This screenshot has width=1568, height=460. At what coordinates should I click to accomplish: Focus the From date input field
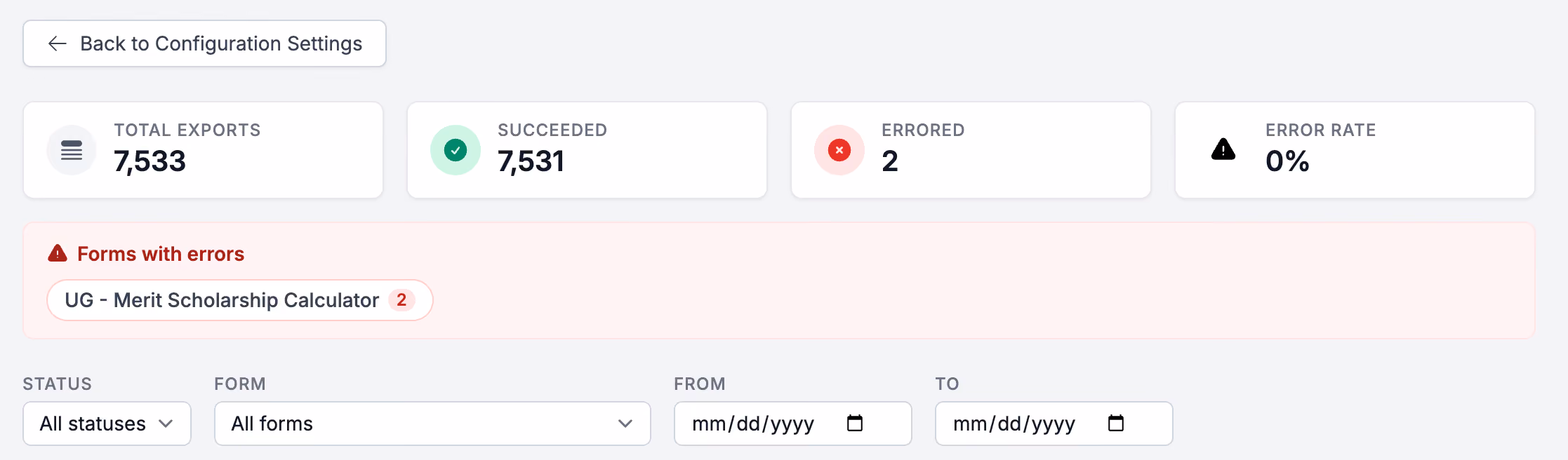pos(793,424)
